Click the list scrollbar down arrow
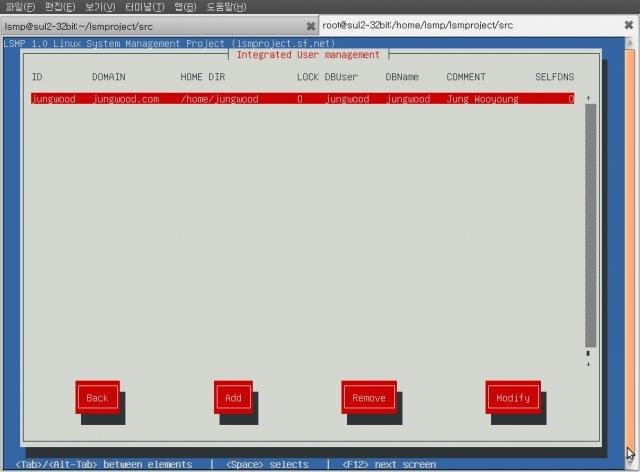This screenshot has height=472, width=640. click(x=588, y=363)
